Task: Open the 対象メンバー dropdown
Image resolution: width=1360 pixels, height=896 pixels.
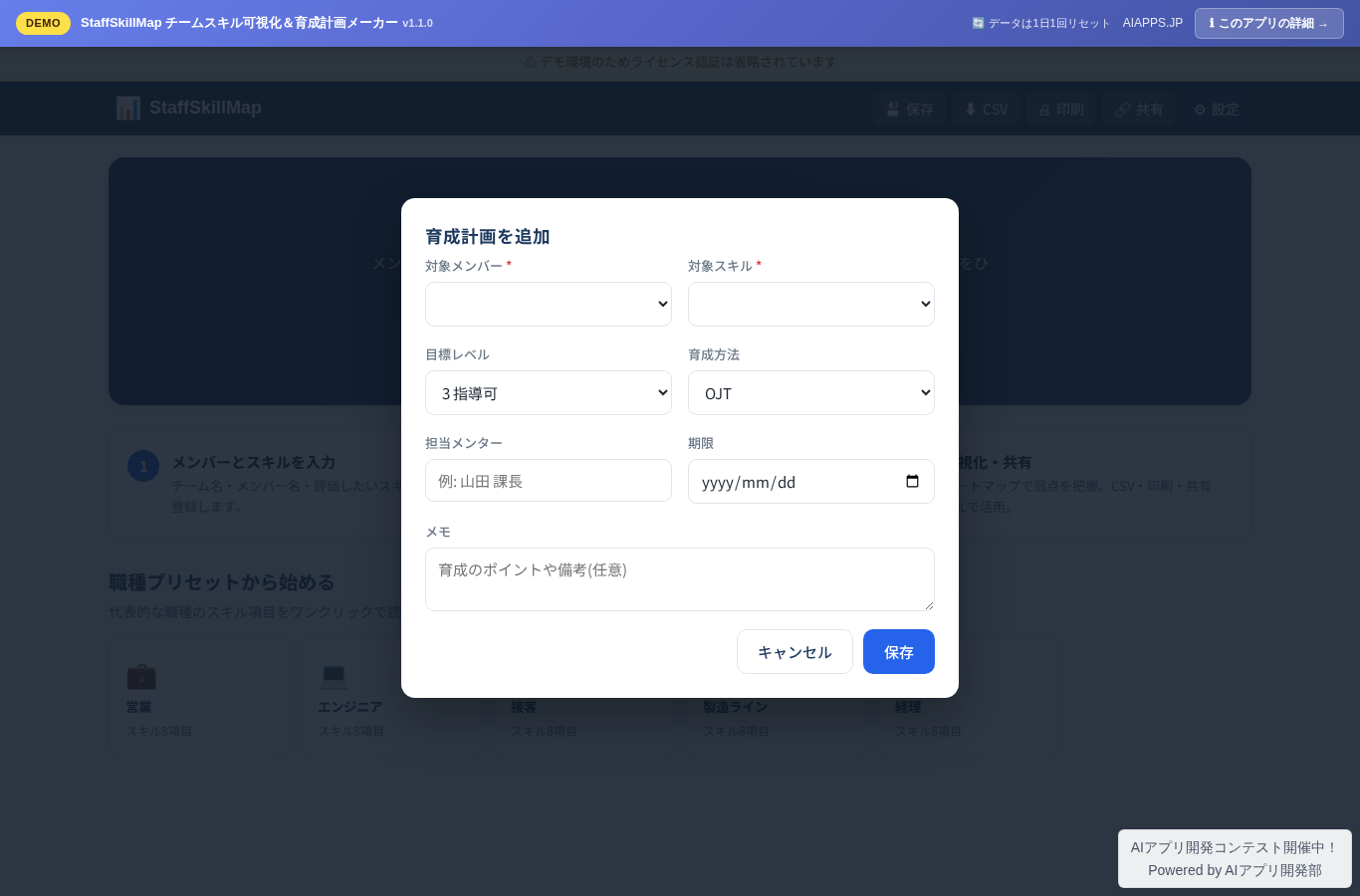Action: point(549,304)
